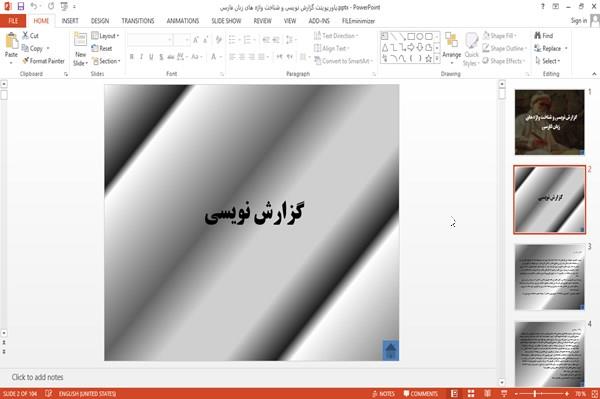Toggle Bold formatting

pos(132,57)
